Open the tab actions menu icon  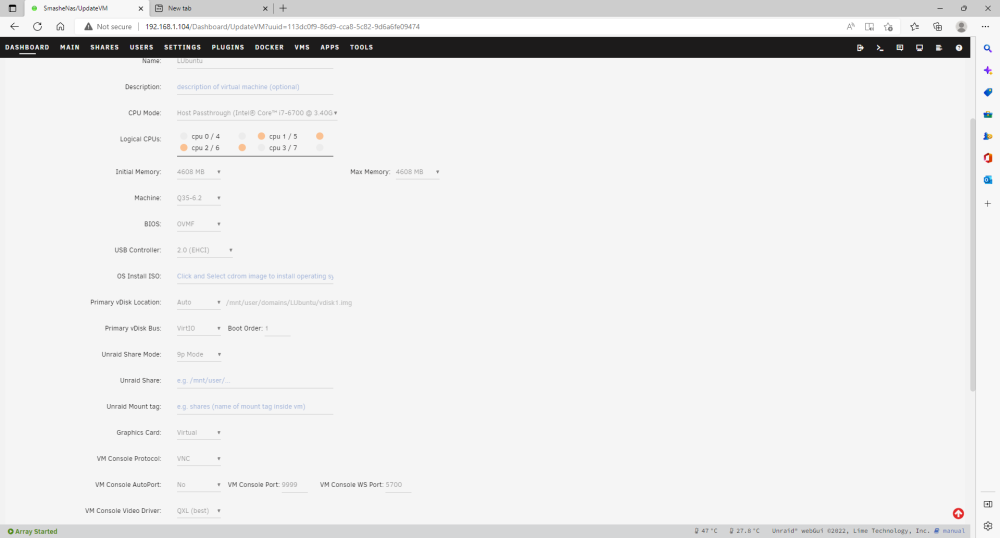[12, 8]
